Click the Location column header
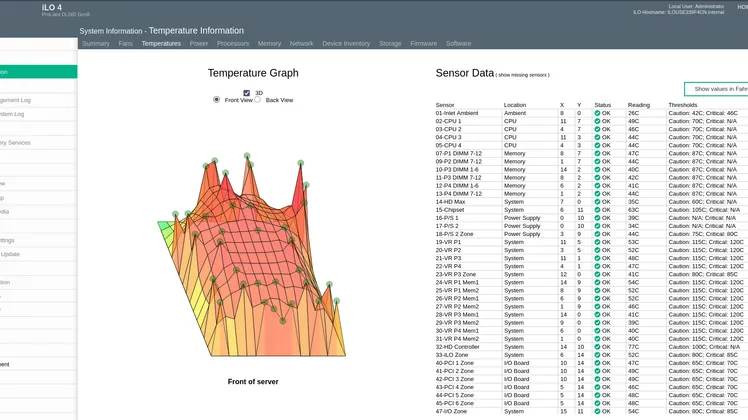Viewport: 748px width, 420px height. click(515, 105)
